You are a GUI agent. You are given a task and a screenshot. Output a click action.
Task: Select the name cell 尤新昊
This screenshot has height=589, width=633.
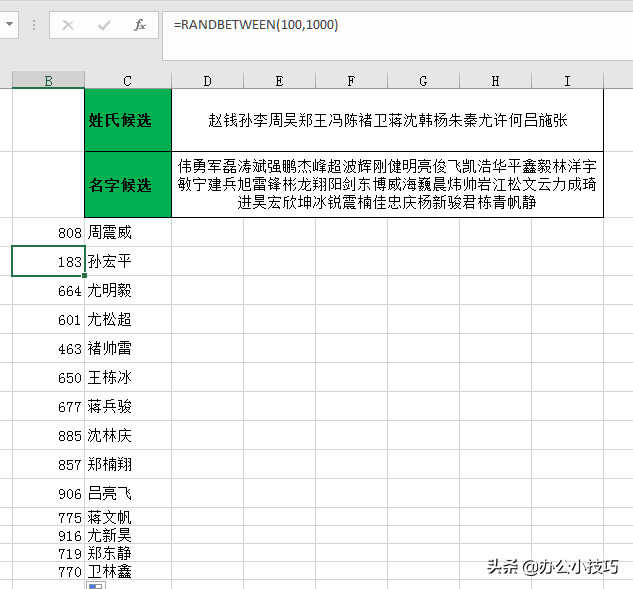[x=128, y=535]
